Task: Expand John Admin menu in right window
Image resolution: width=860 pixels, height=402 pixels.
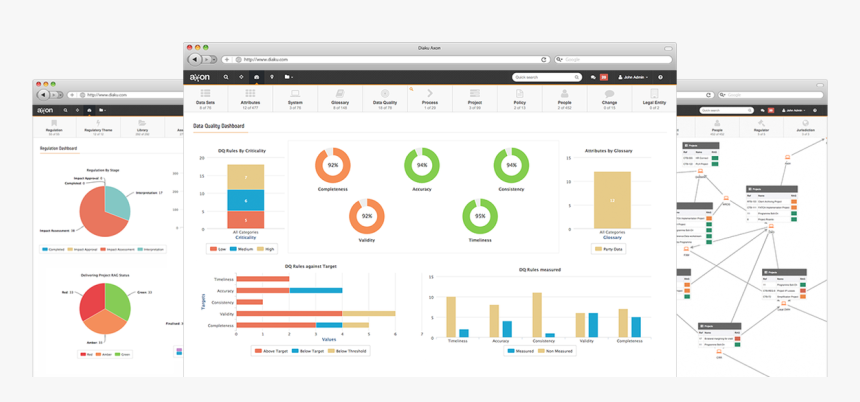Action: coord(794,110)
